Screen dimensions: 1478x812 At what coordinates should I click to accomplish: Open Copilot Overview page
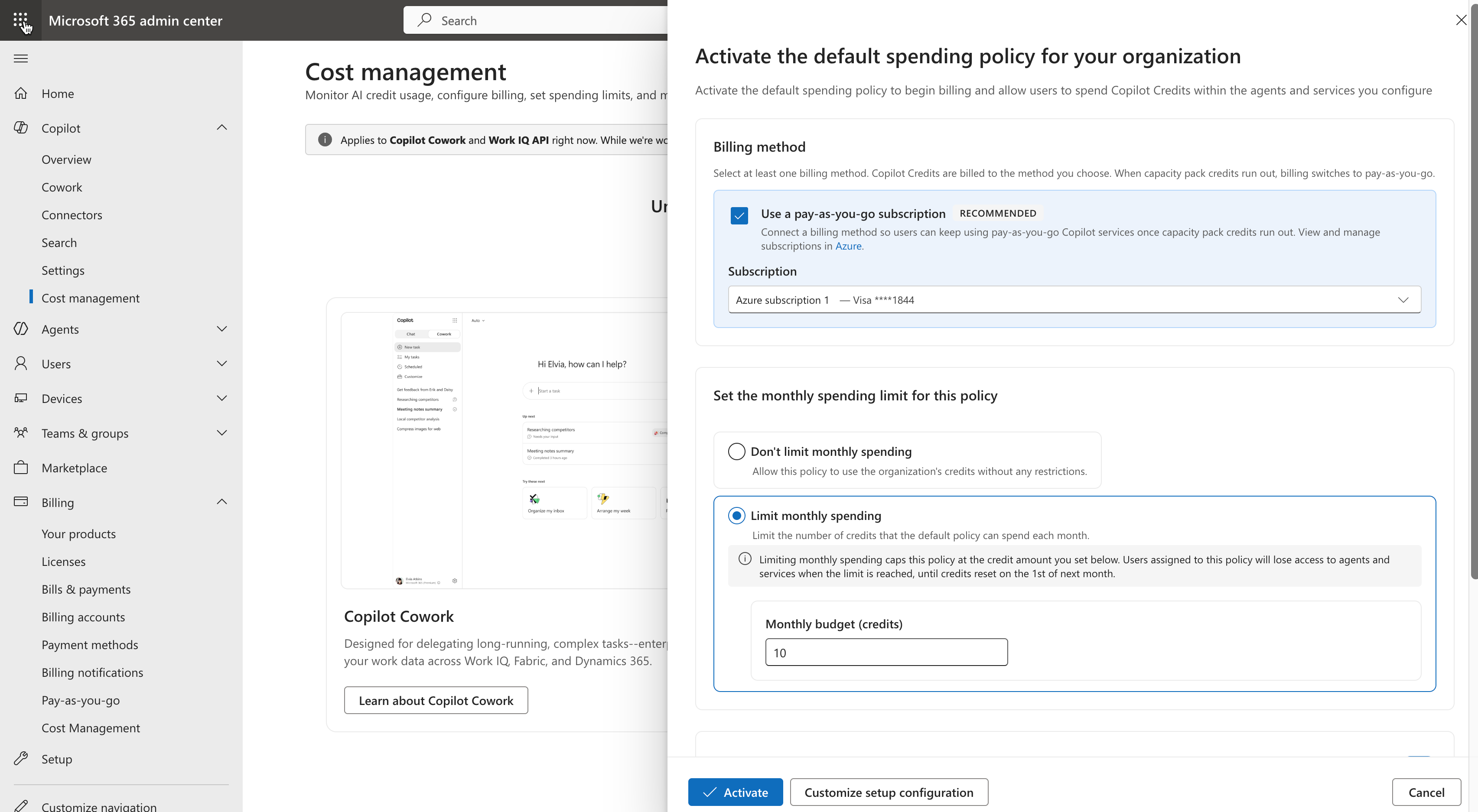click(66, 159)
